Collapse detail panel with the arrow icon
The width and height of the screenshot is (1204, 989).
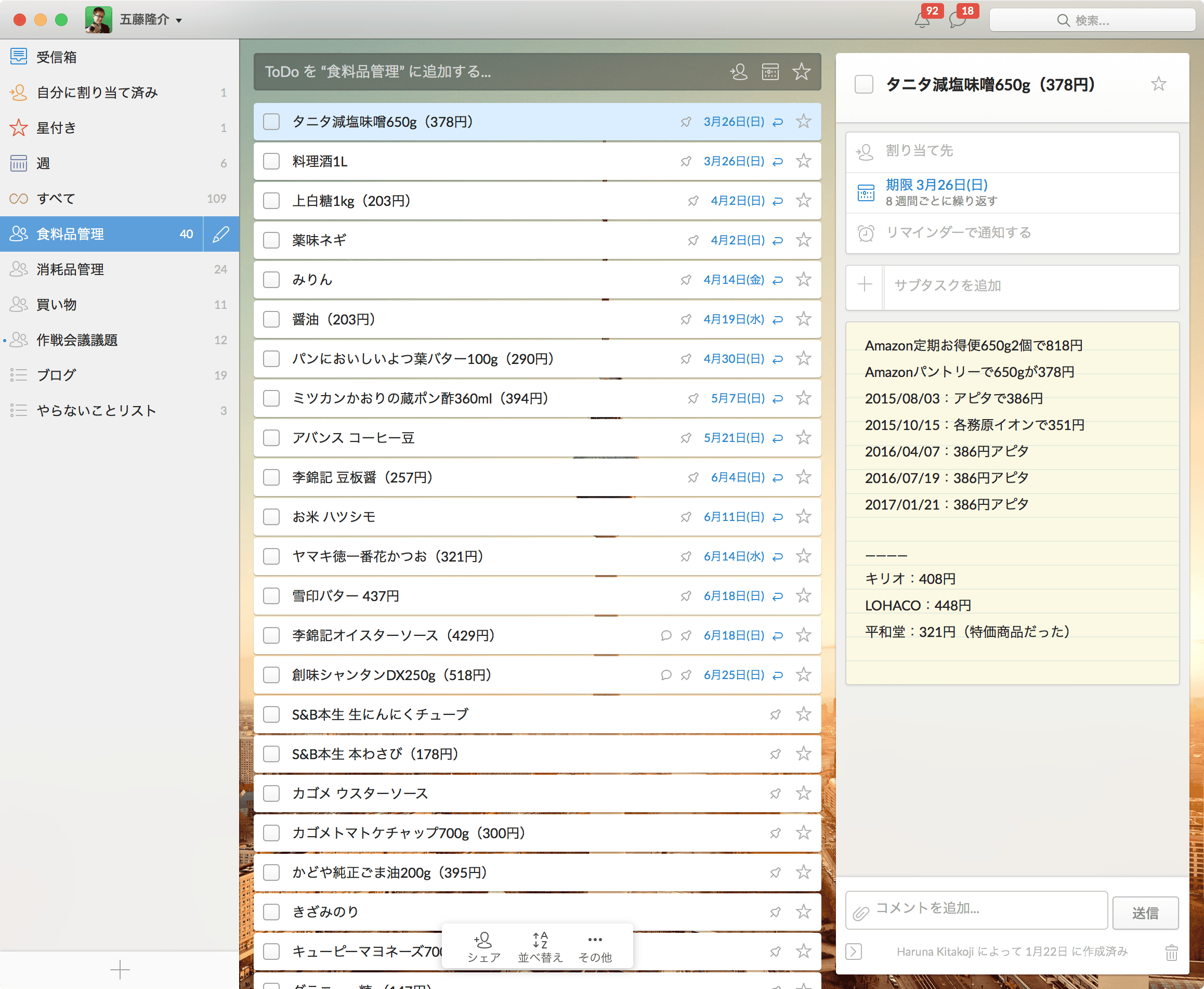(x=853, y=952)
